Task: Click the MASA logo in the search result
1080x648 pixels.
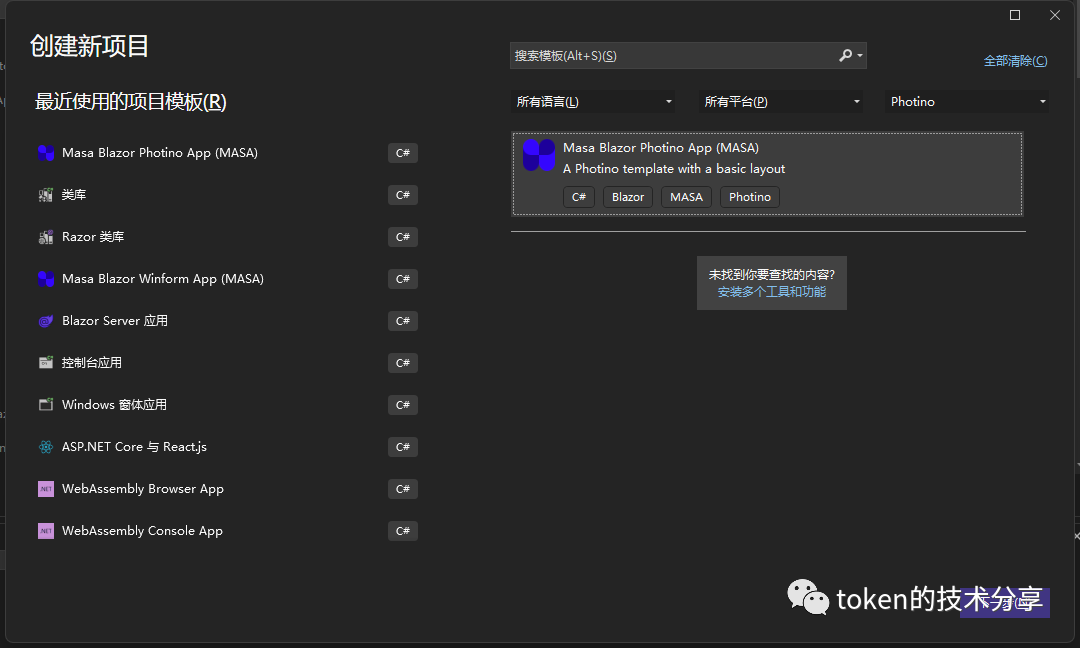Action: [x=539, y=155]
